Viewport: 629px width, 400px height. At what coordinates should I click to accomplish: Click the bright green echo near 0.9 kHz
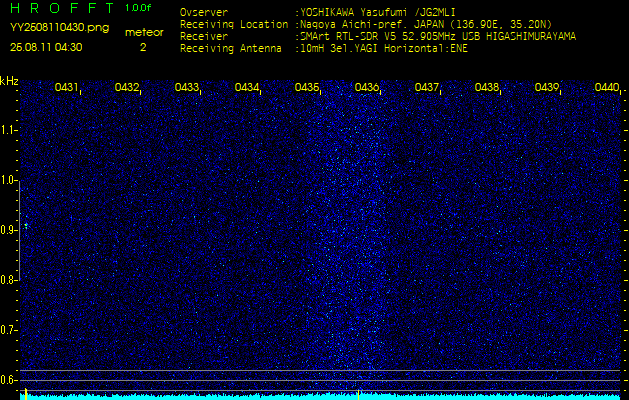(26, 225)
